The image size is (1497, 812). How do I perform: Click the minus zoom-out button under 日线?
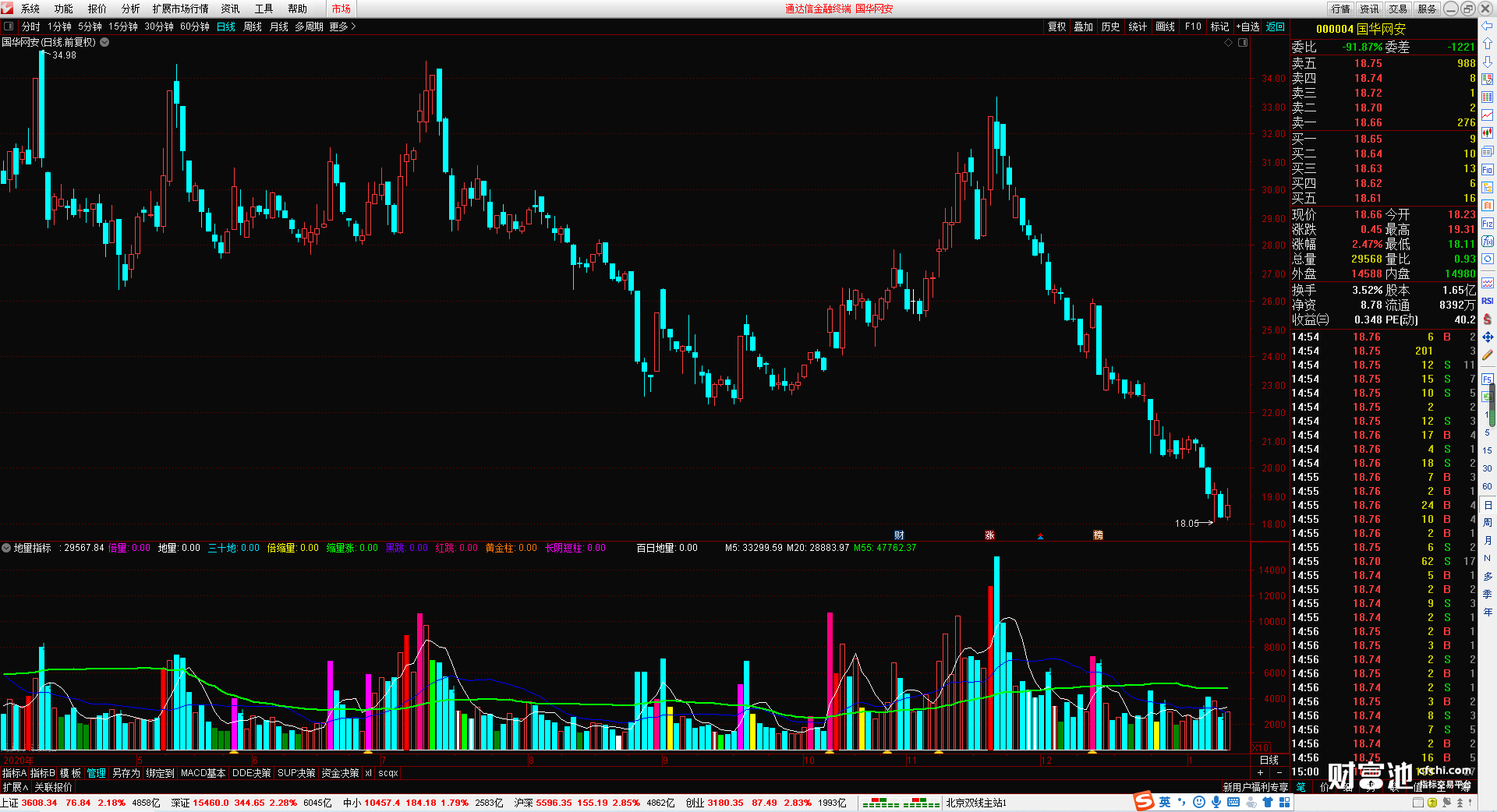pos(1279,773)
